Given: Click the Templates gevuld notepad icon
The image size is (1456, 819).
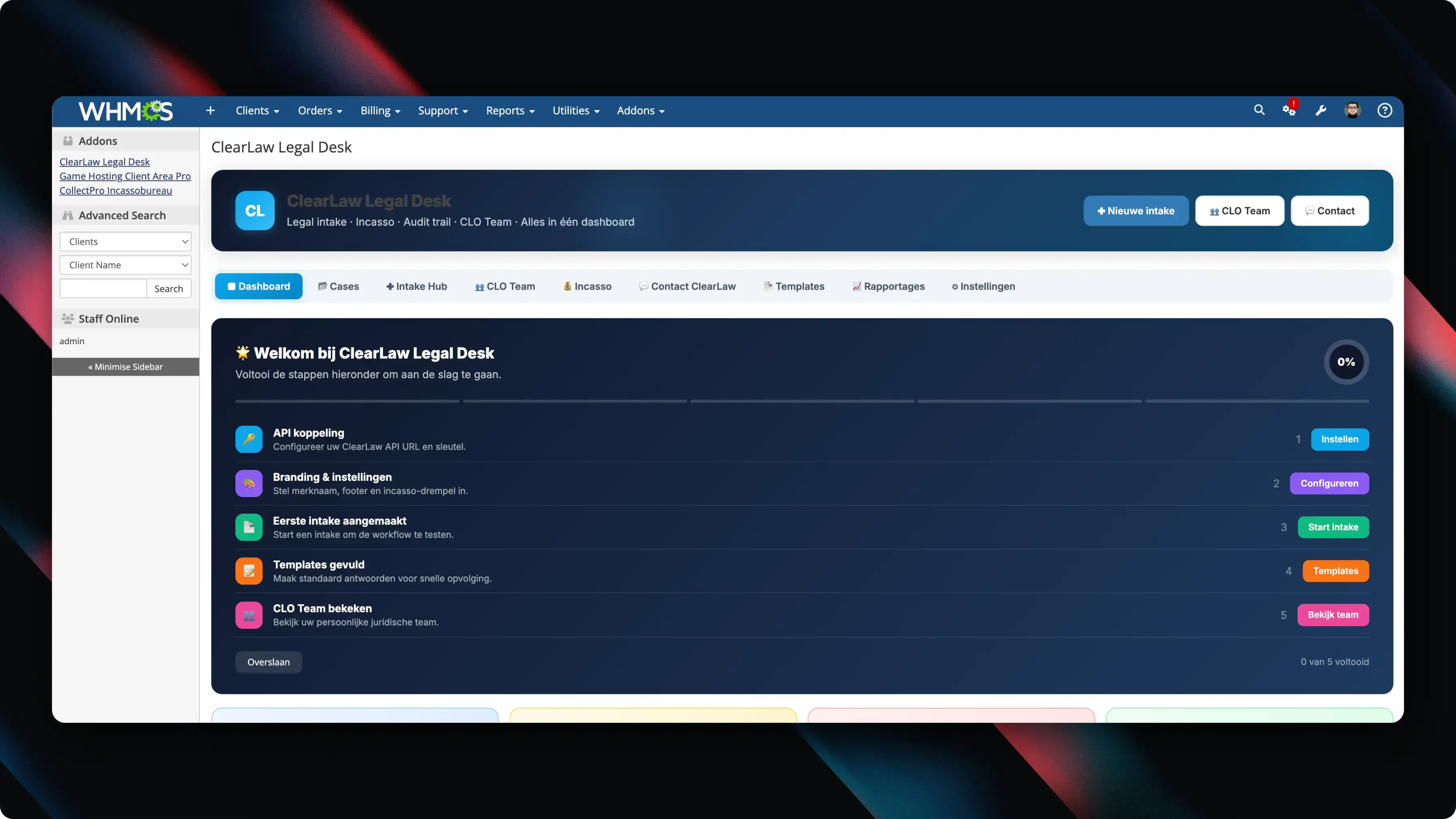Looking at the screenshot, I should coord(249,571).
